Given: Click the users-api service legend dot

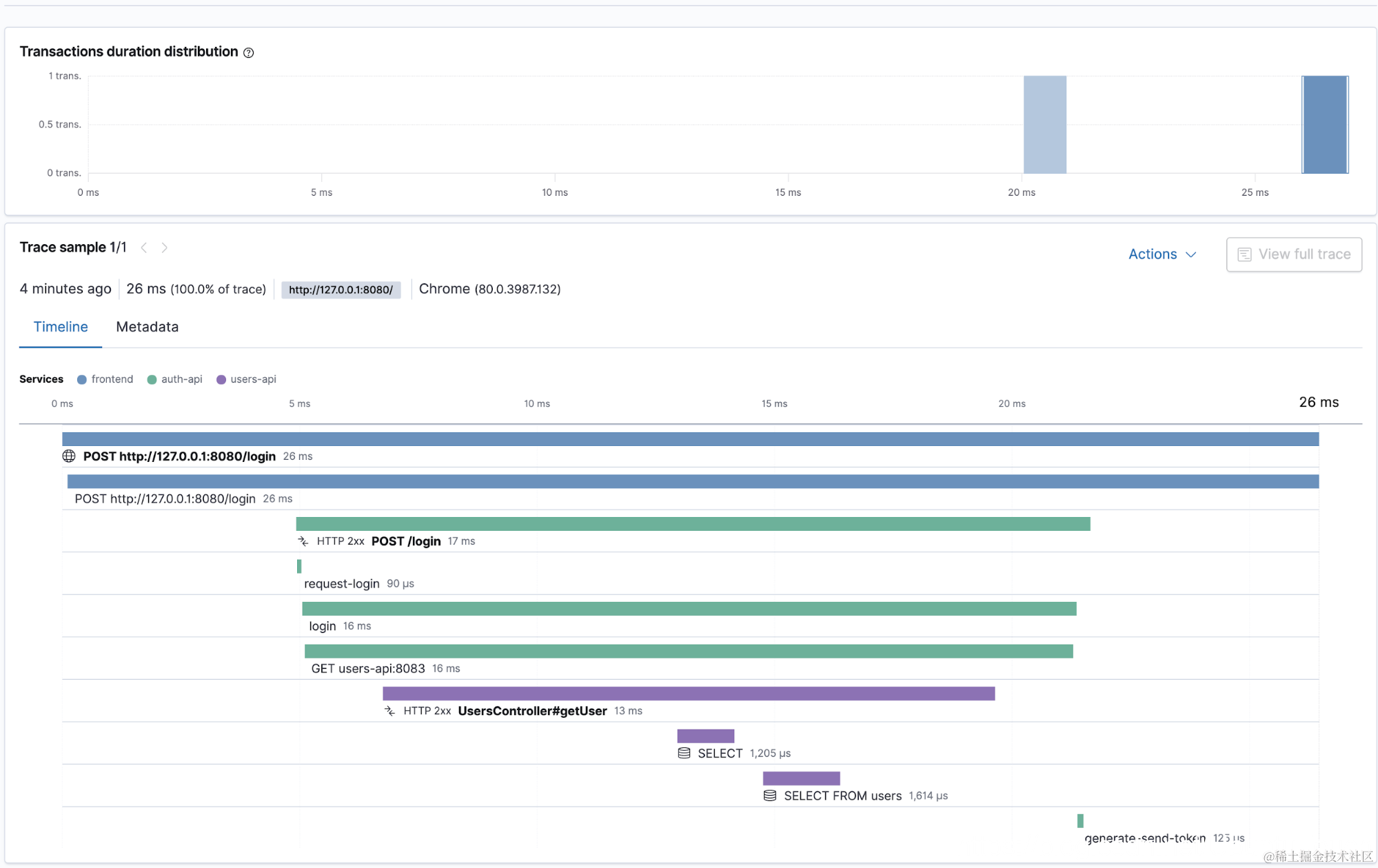Looking at the screenshot, I should coord(221,380).
